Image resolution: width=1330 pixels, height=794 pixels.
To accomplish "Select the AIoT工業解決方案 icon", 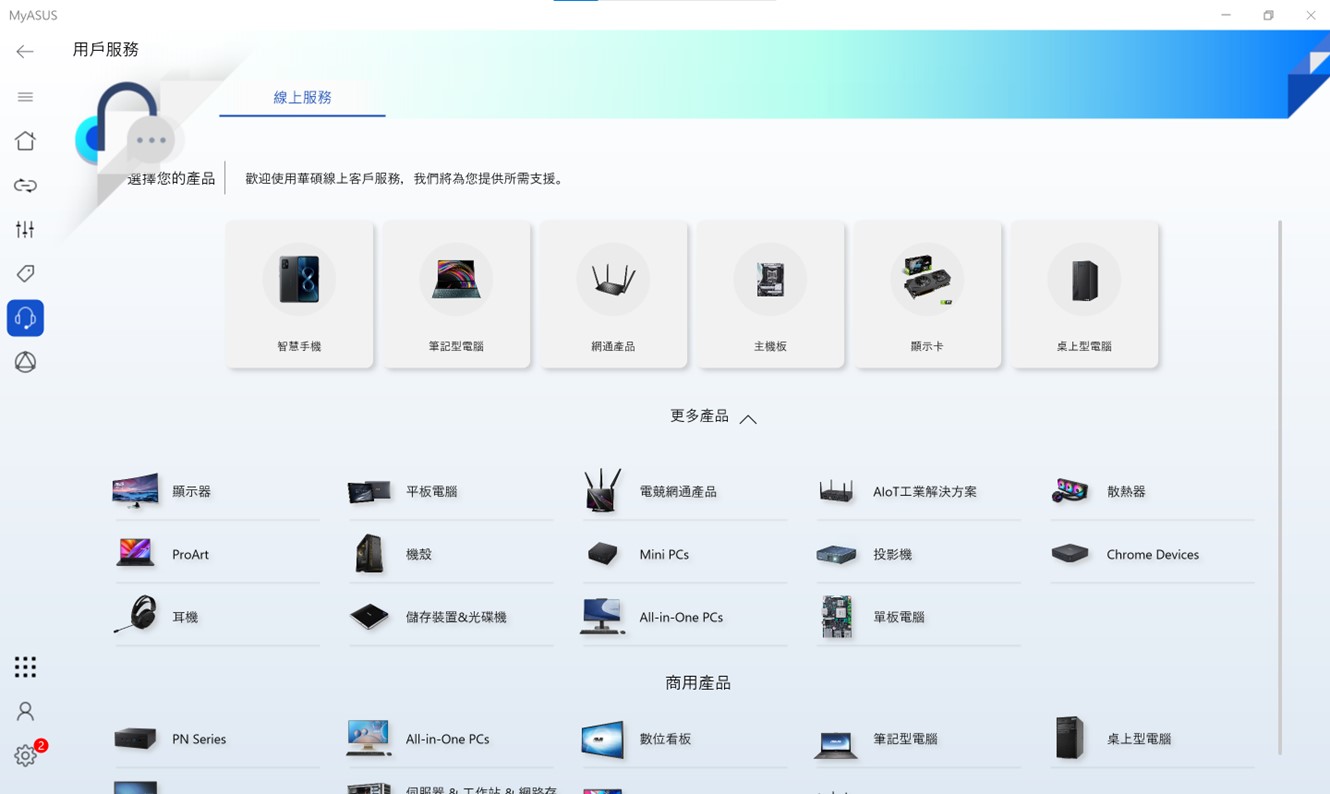I will 836,491.
